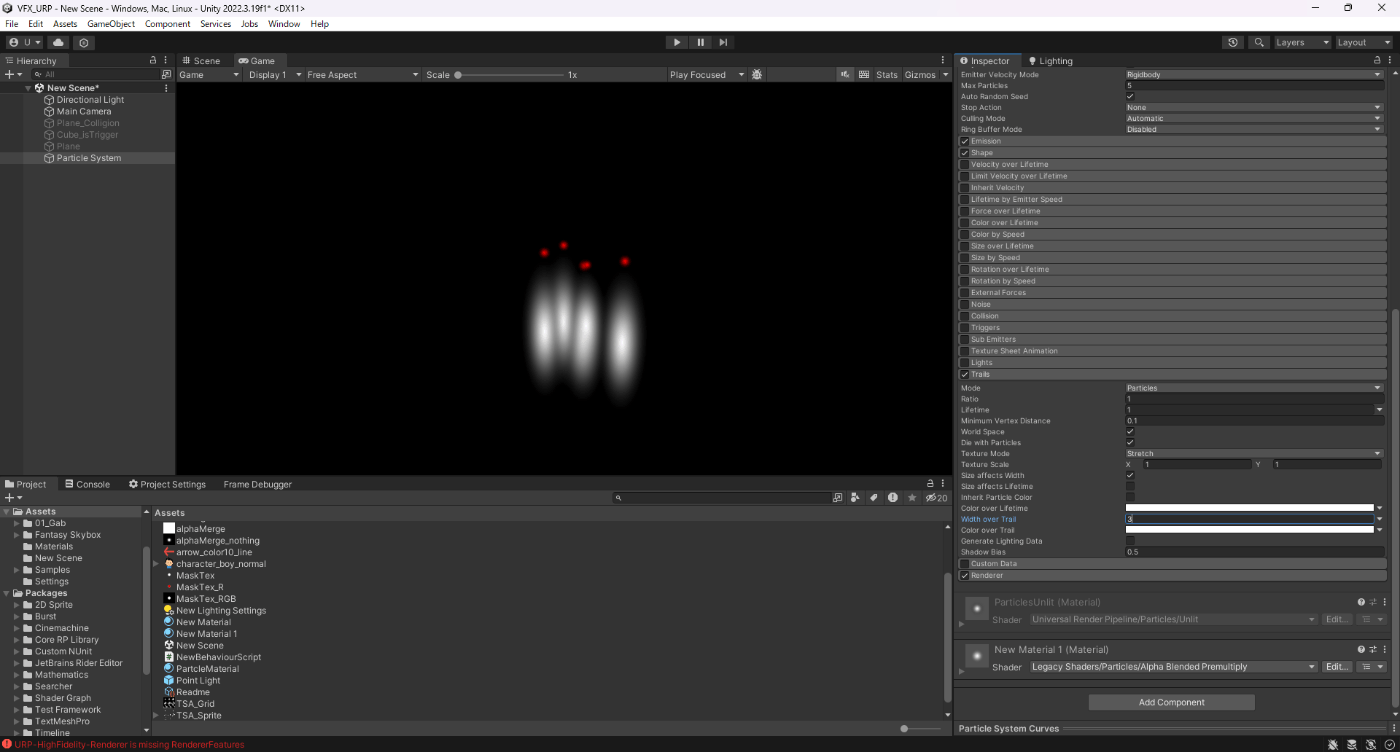1400x752 pixels.
Task: Click the Color over Lifetime swatch
Action: click(x=1249, y=508)
